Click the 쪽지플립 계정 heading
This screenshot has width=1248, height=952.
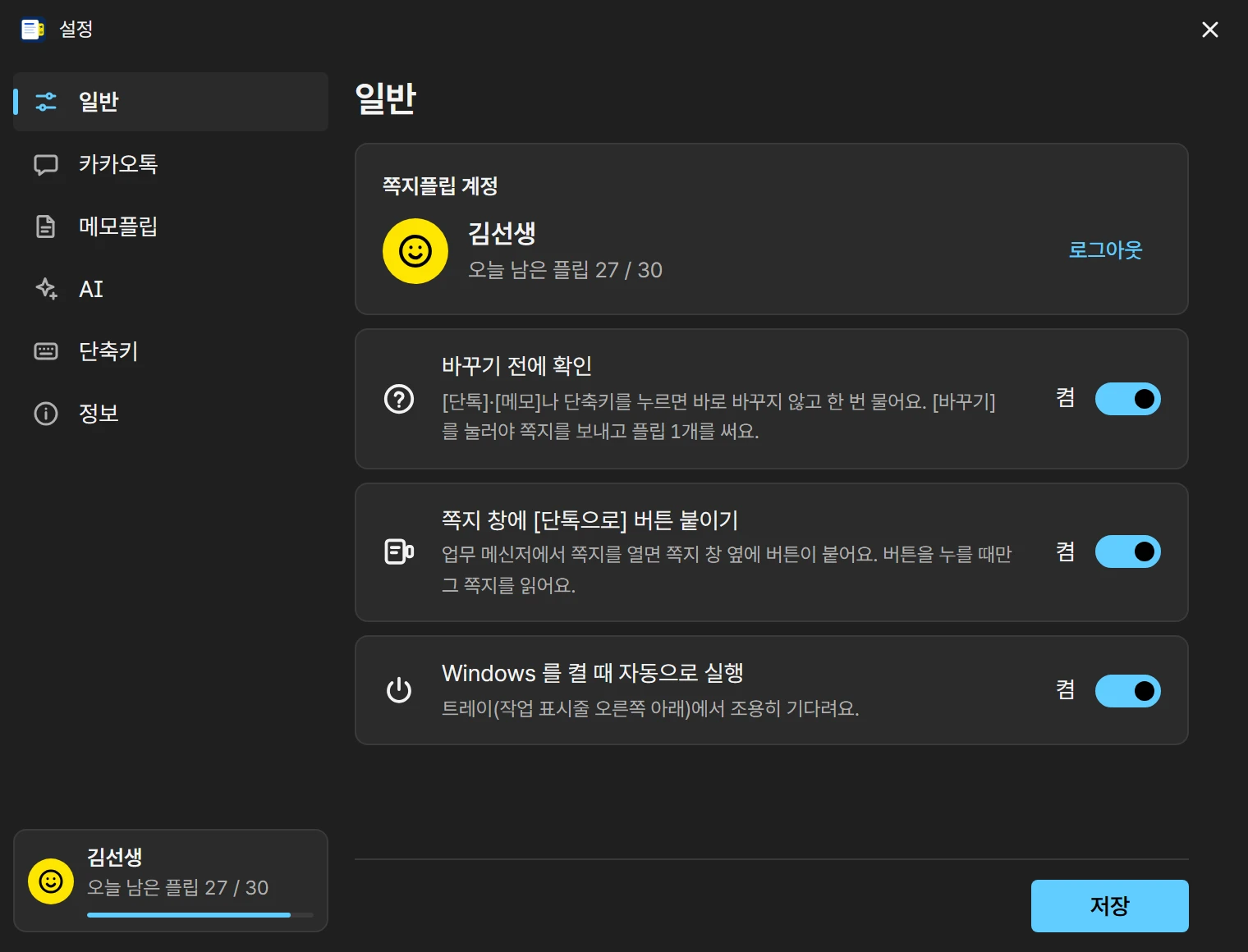440,185
